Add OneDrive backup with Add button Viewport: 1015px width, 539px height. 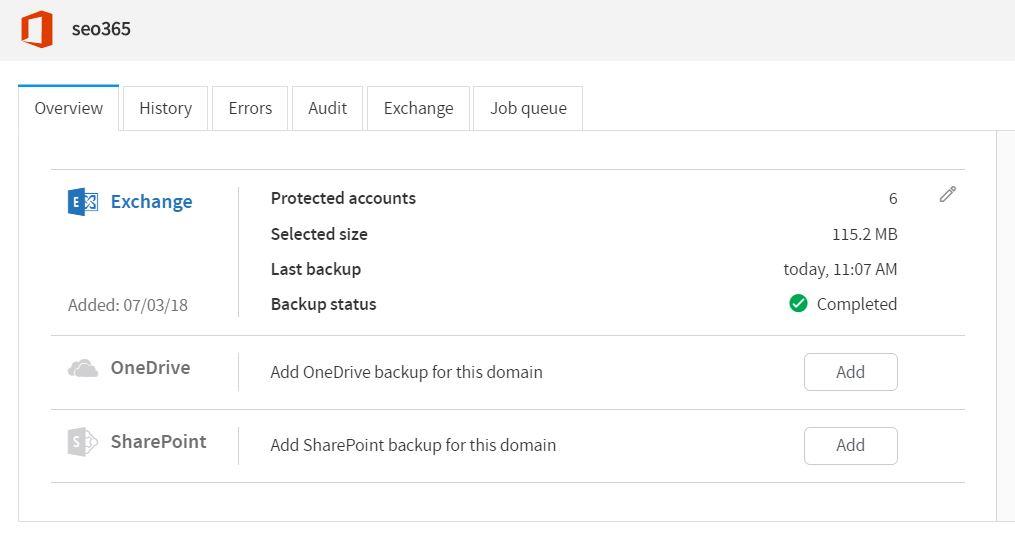851,372
